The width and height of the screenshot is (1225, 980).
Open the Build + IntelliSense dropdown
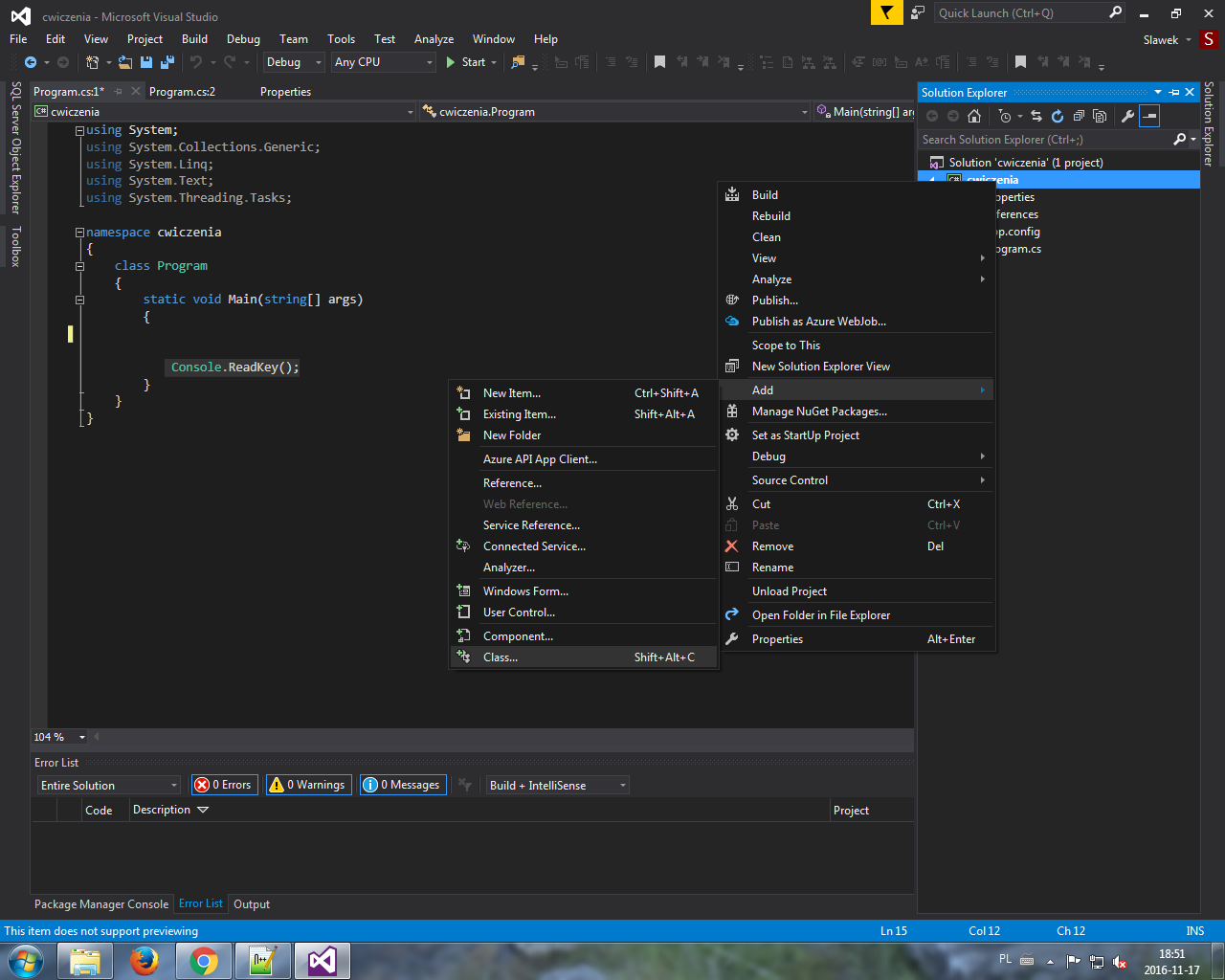[x=558, y=786]
